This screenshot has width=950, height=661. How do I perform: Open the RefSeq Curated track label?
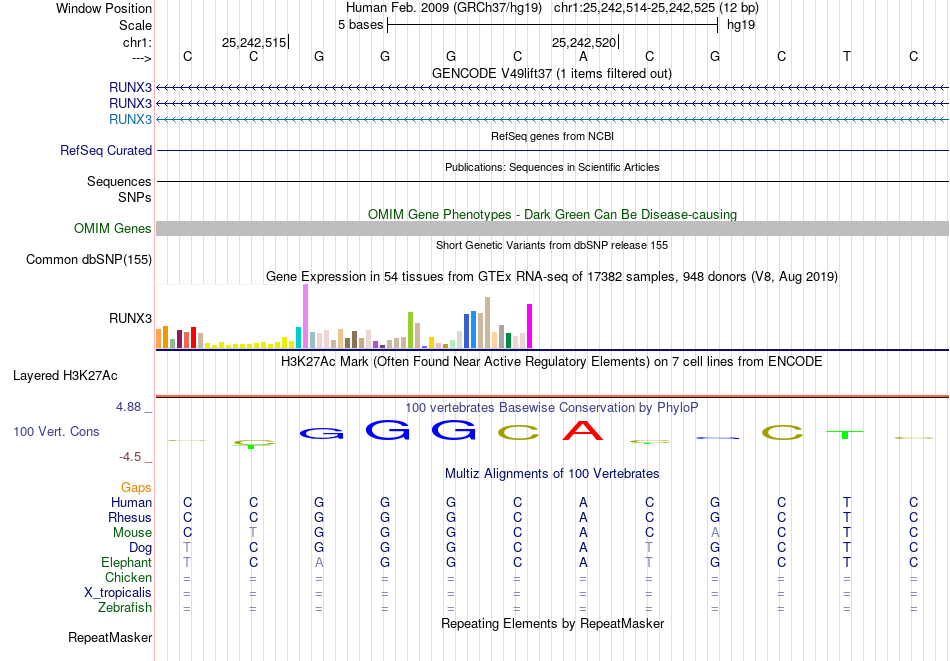106,150
